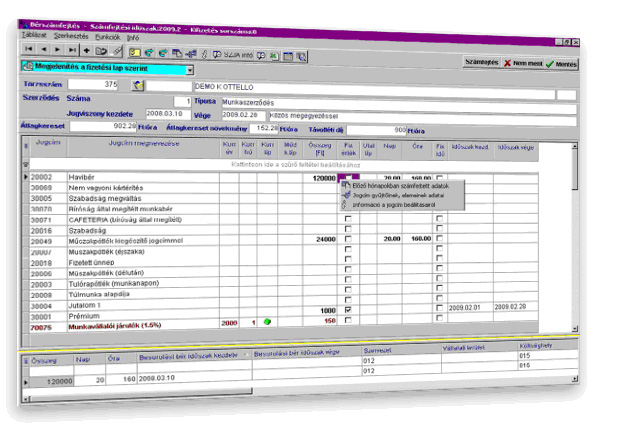Select Előző hónapokban számfejtett adatok menu entry
Image resolution: width=630 pixels, height=433 pixels.
[399, 184]
